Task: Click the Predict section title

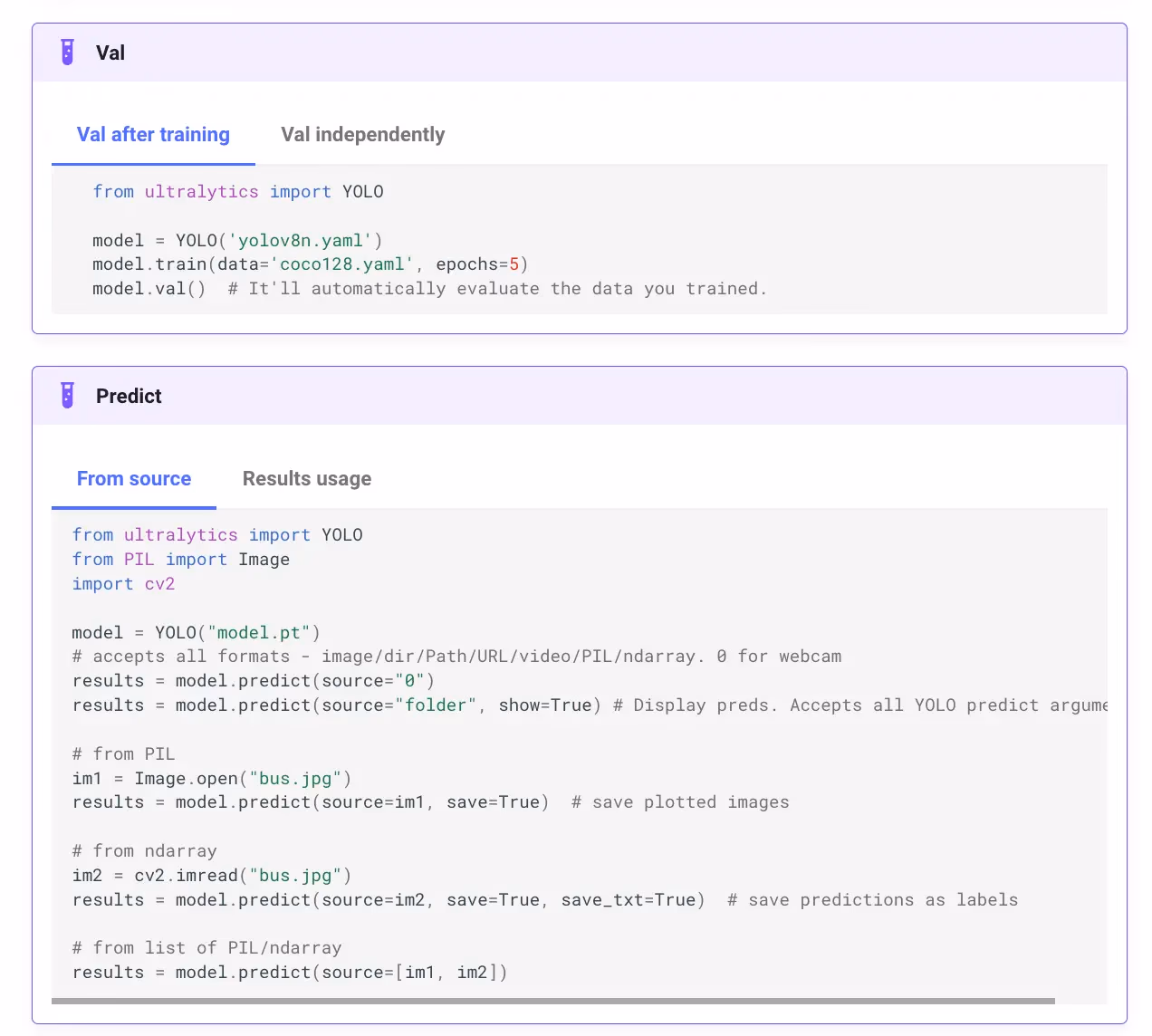Action: point(129,396)
